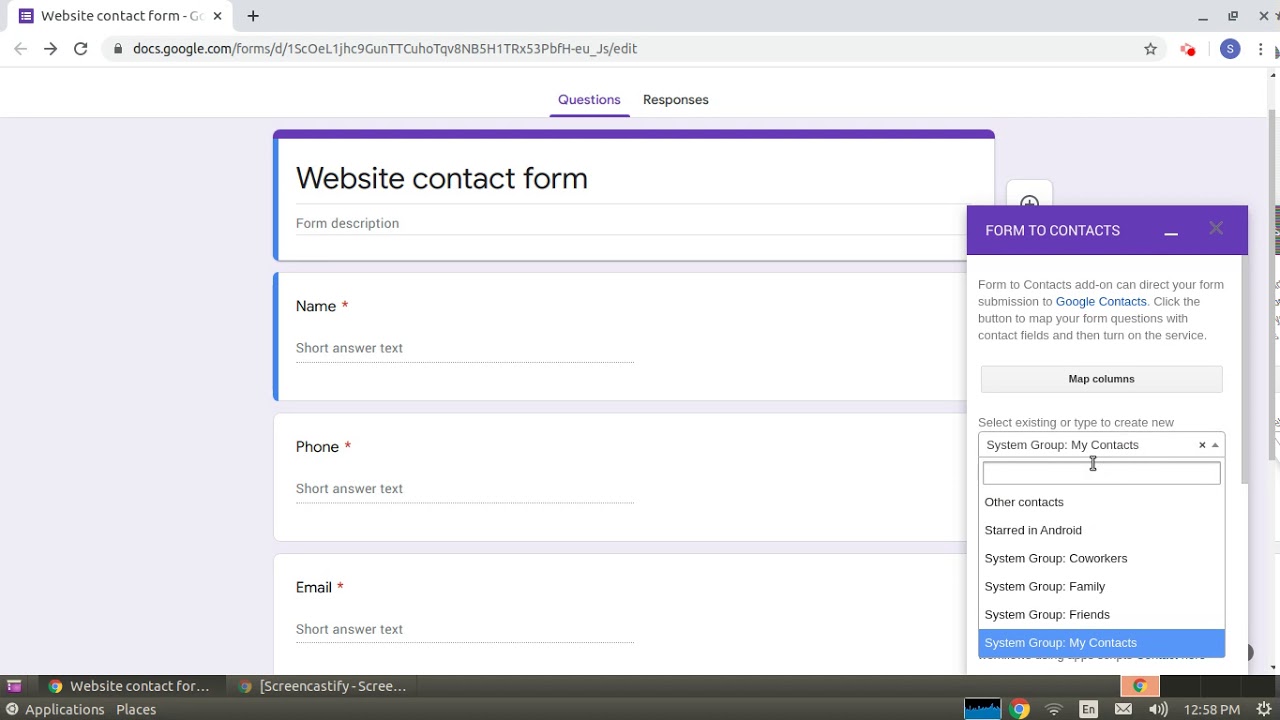The height and width of the screenshot is (720, 1280).
Task: Click the address bar lock icon
Action: pos(118,48)
